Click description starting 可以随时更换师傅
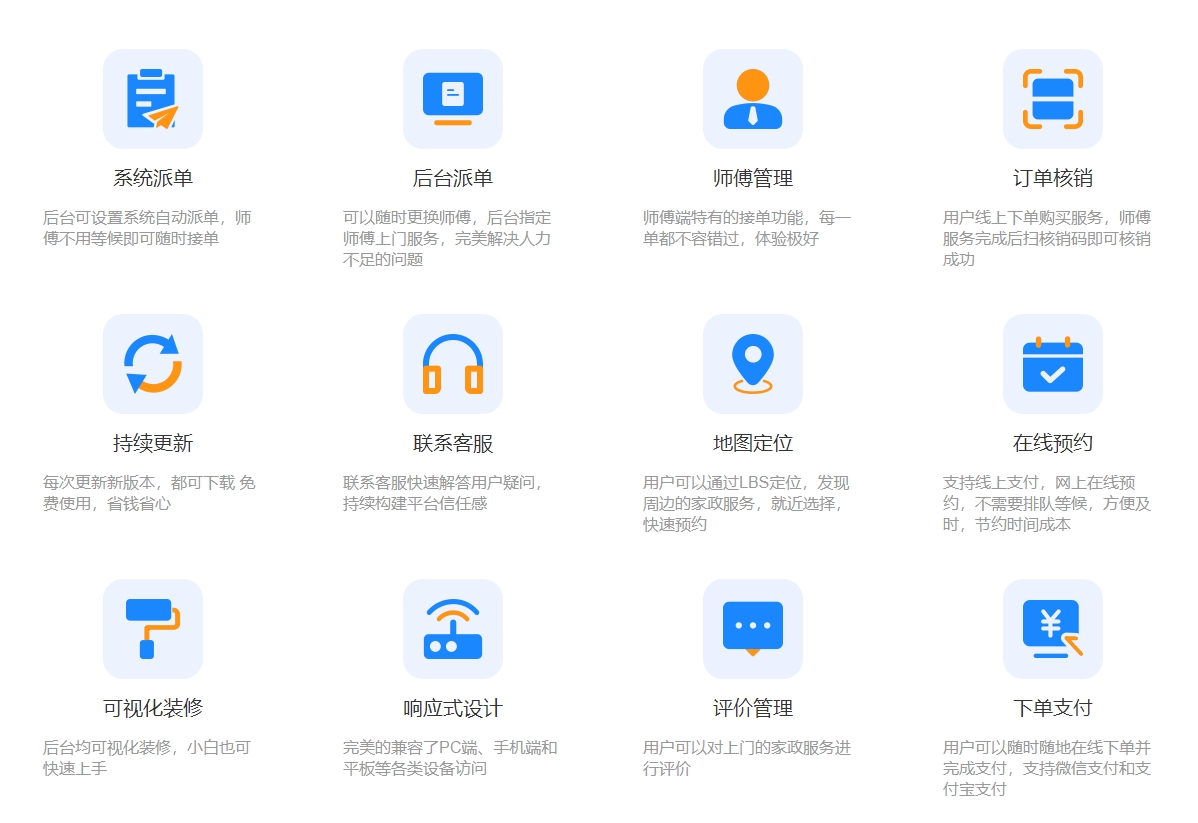The image size is (1198, 823). click(x=447, y=238)
